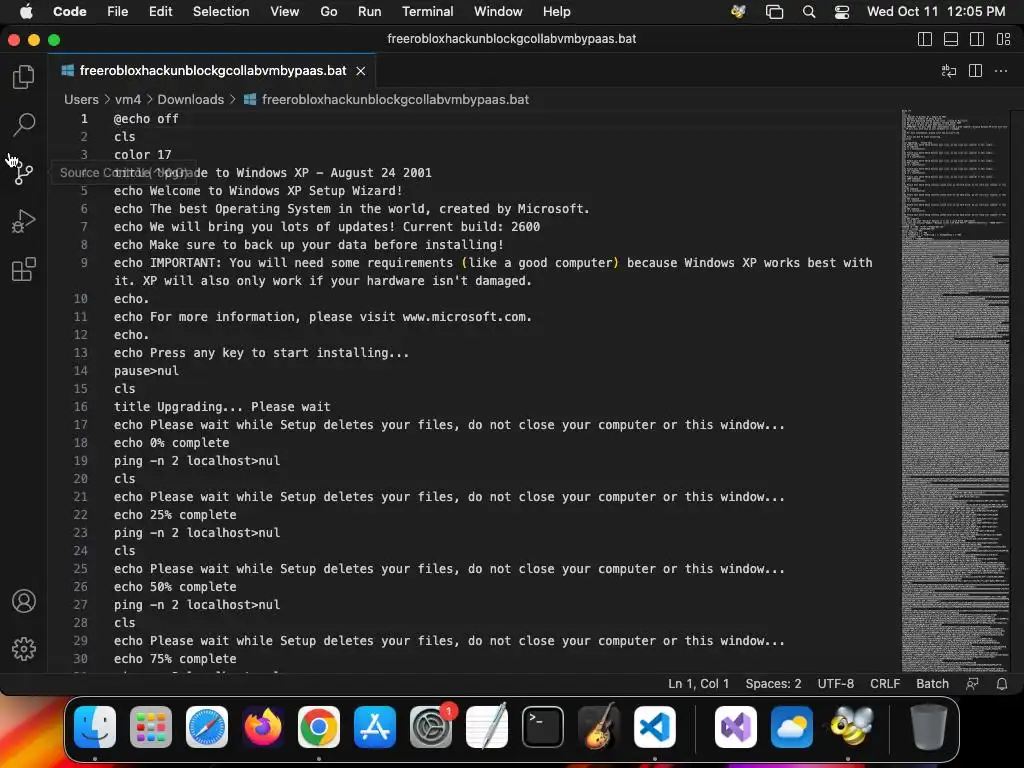Click the feedback icon in status bar
This screenshot has height=768, width=1024.
click(x=972, y=684)
